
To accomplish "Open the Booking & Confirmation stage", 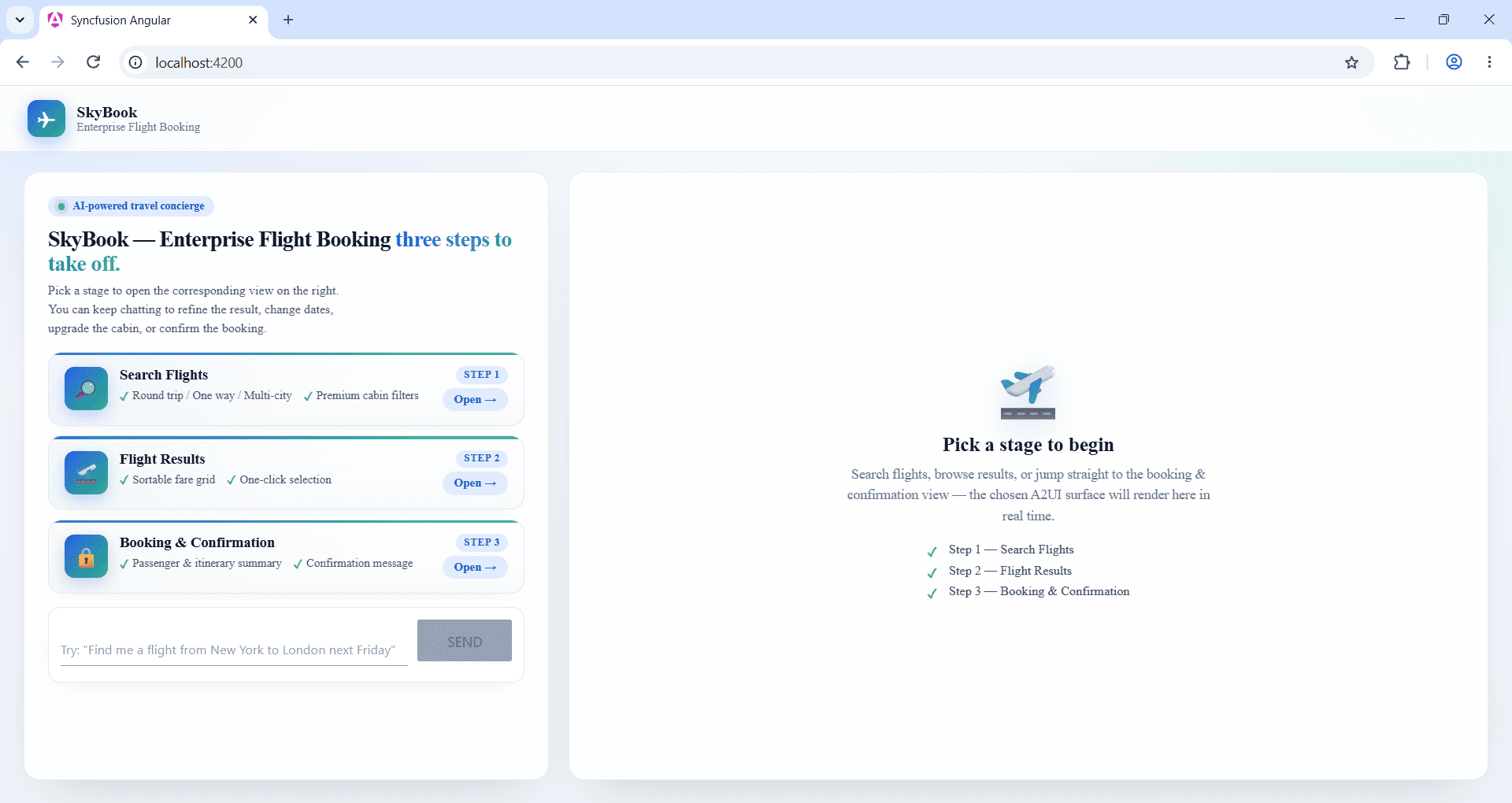I will [475, 567].
